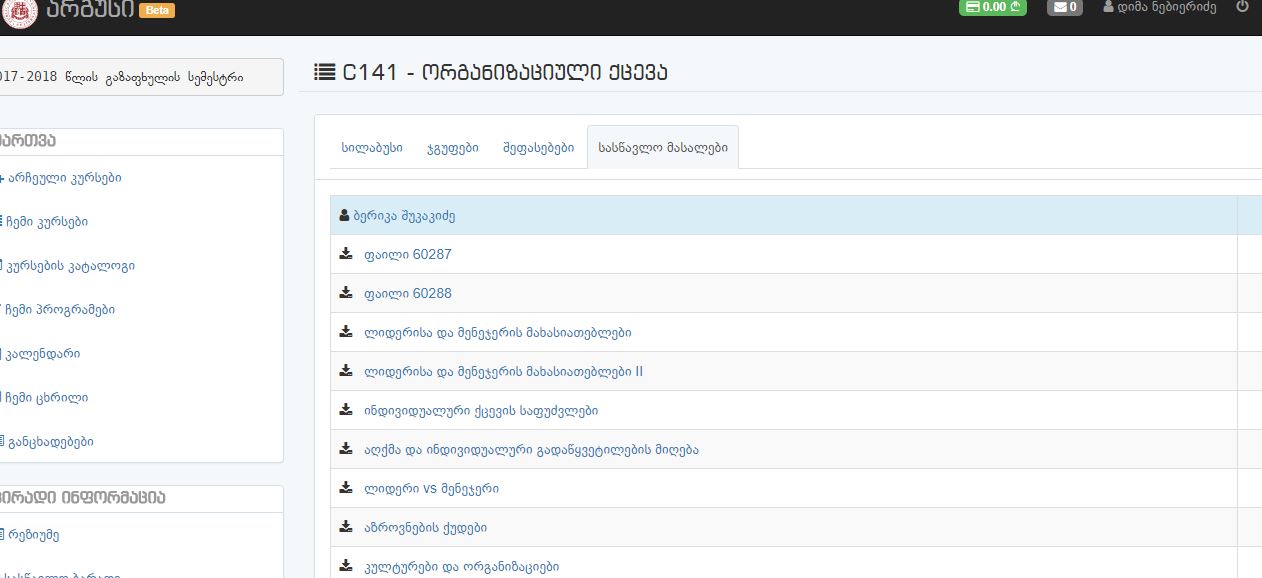Viewport: 1262px width, 578px height.
Task: Open the messages envelope badge
Action: pyautogui.click(x=1064, y=7)
